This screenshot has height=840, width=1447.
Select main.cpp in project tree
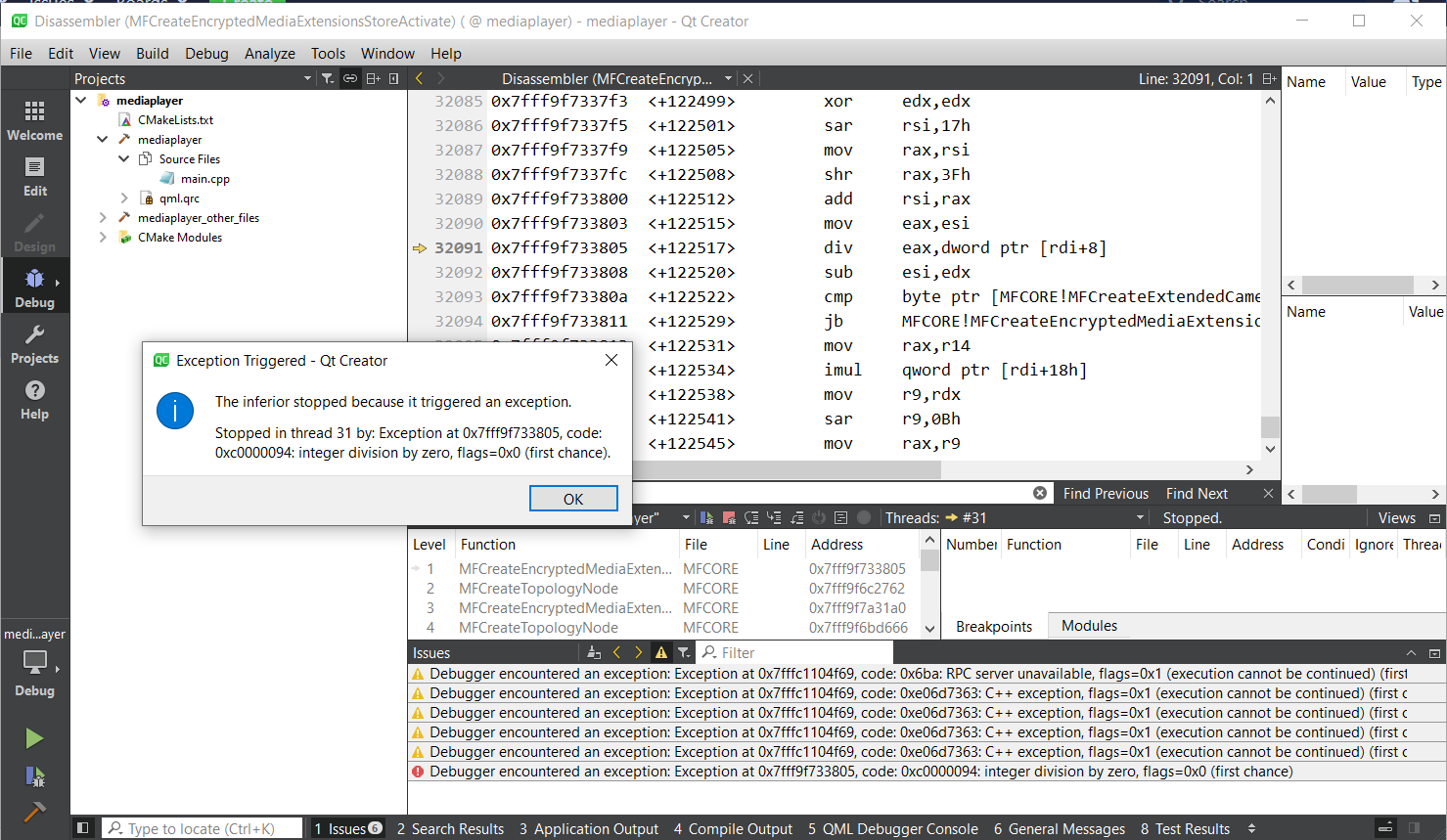tap(204, 178)
